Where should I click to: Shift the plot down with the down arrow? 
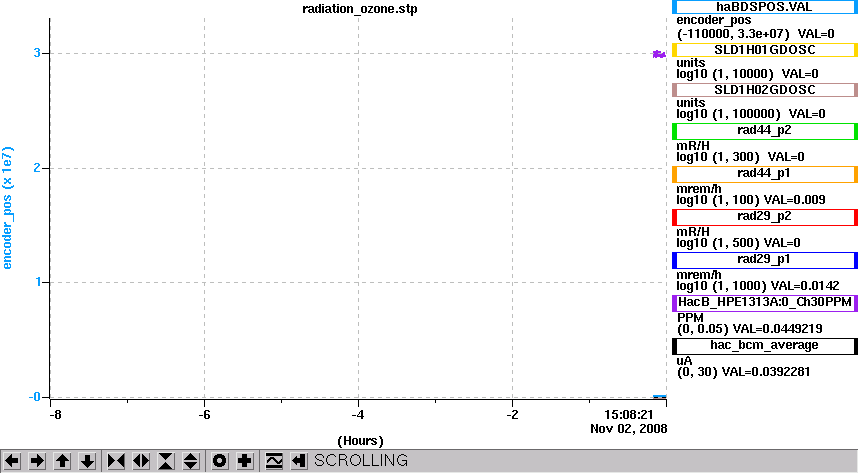[88, 461]
